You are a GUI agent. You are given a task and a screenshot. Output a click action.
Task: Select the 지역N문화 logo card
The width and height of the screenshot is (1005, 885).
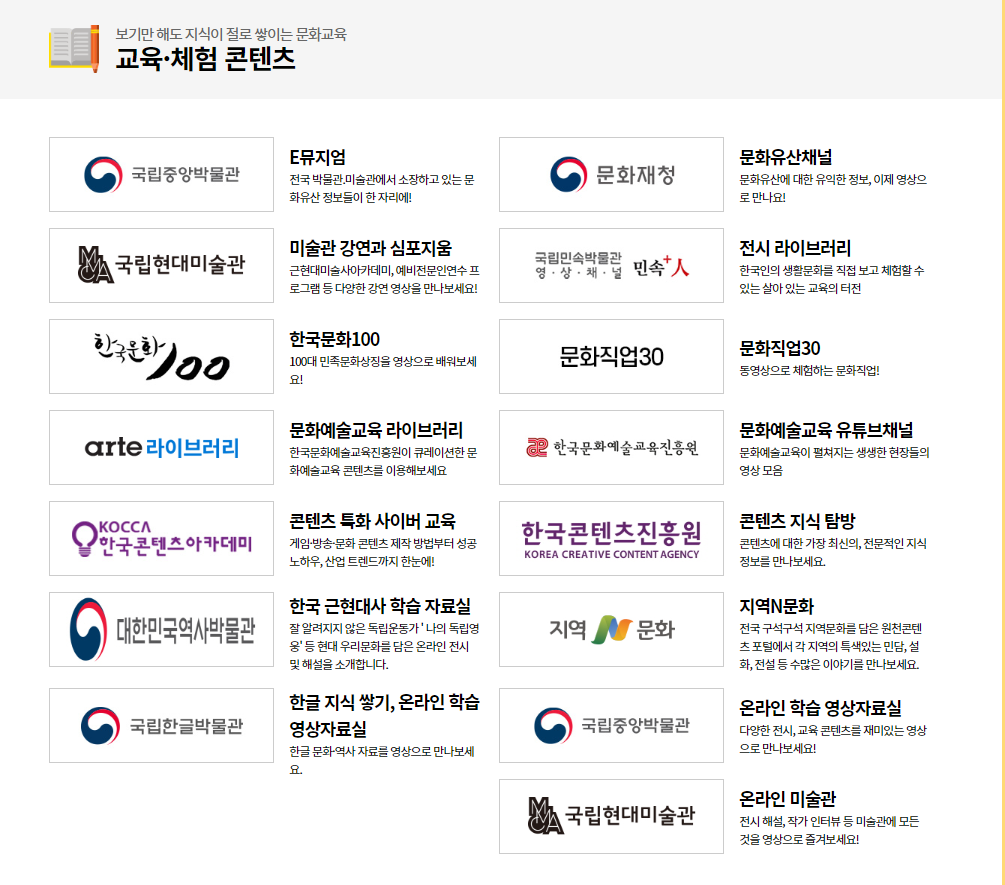[x=611, y=629]
